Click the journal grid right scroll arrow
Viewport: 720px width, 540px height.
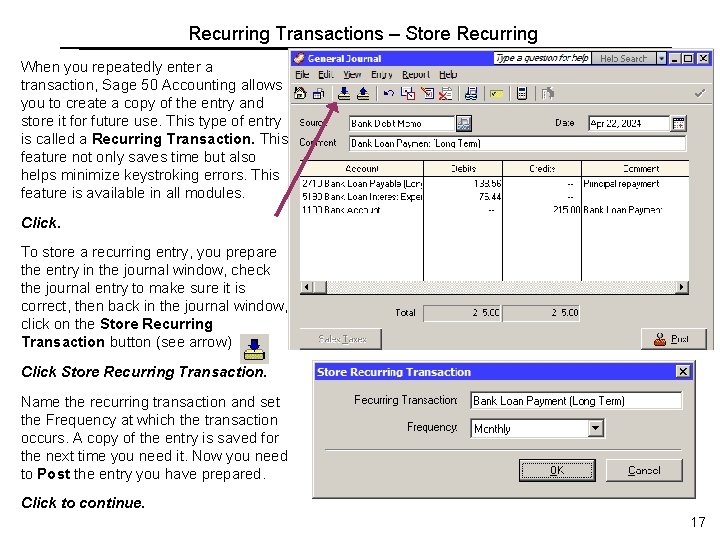pyautogui.click(x=681, y=287)
